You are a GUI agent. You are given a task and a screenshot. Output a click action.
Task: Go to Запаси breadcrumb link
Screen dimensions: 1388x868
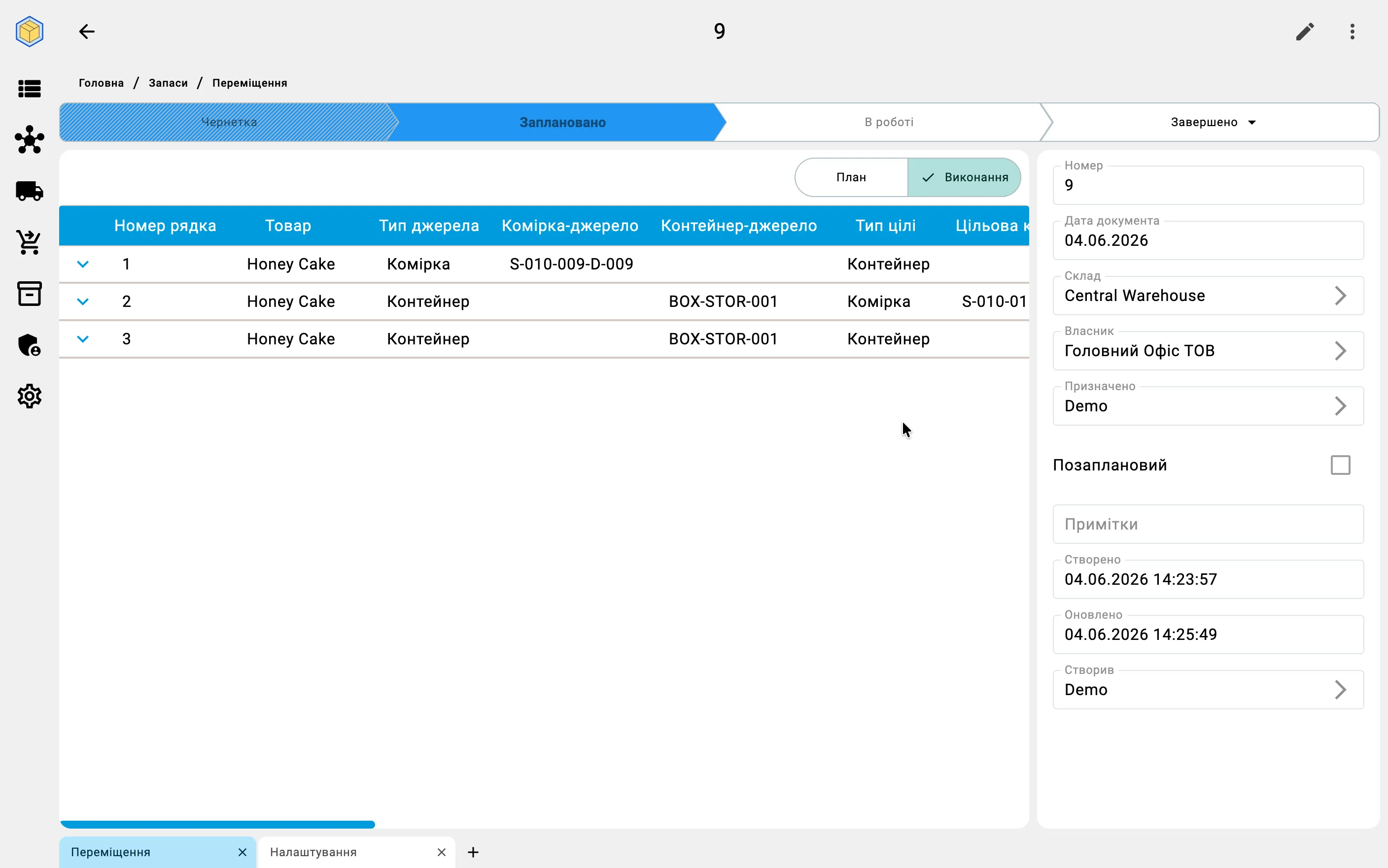point(168,83)
